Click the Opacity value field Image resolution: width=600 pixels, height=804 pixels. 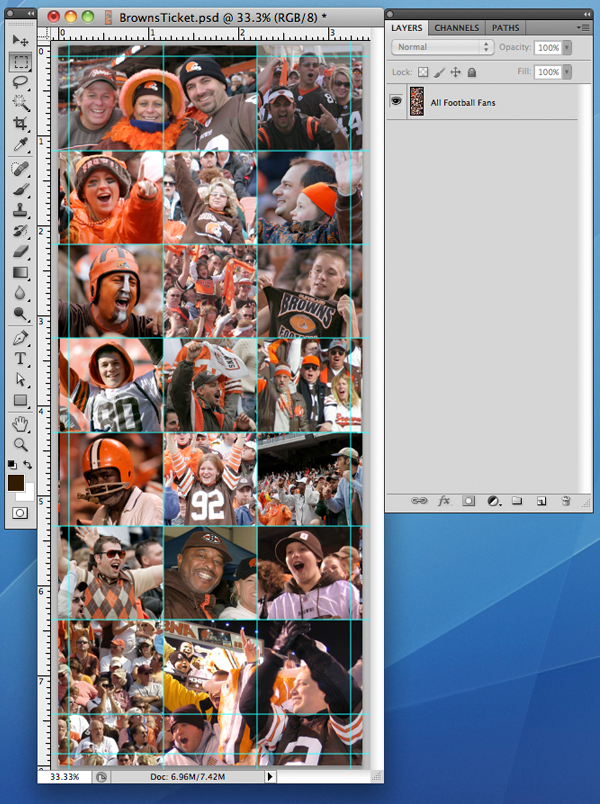(548, 48)
